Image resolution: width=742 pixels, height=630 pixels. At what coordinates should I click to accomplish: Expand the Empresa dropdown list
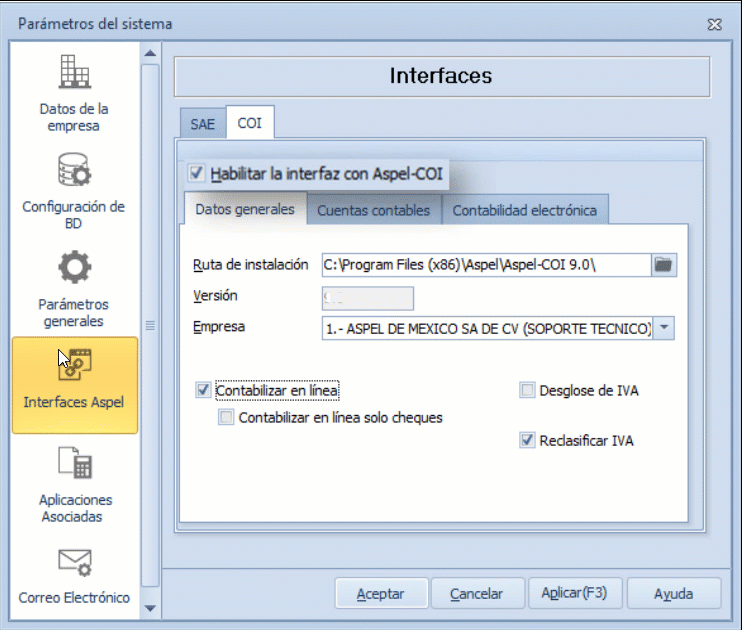[664, 328]
